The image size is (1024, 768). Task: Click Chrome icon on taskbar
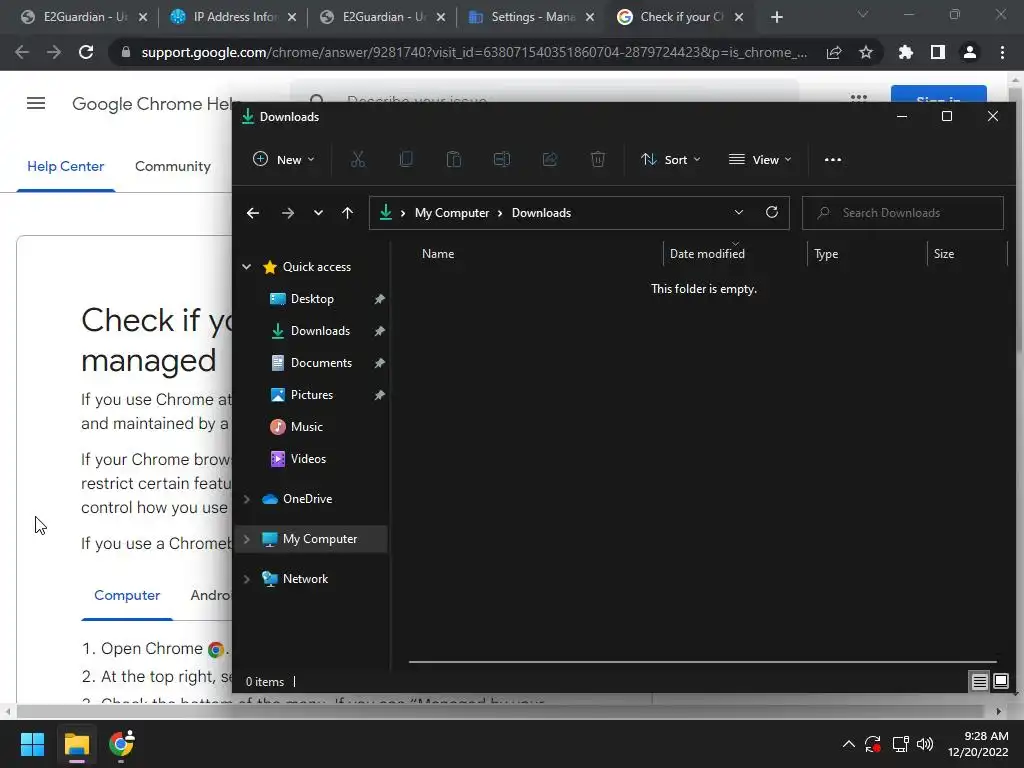[x=121, y=744]
